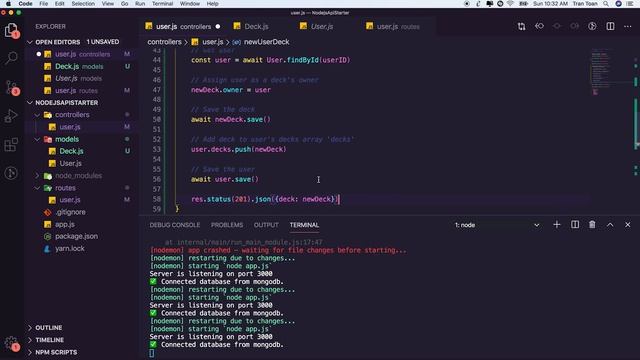Close the terminal panel
Viewport: 640px width, 360px height.
tap(628, 225)
